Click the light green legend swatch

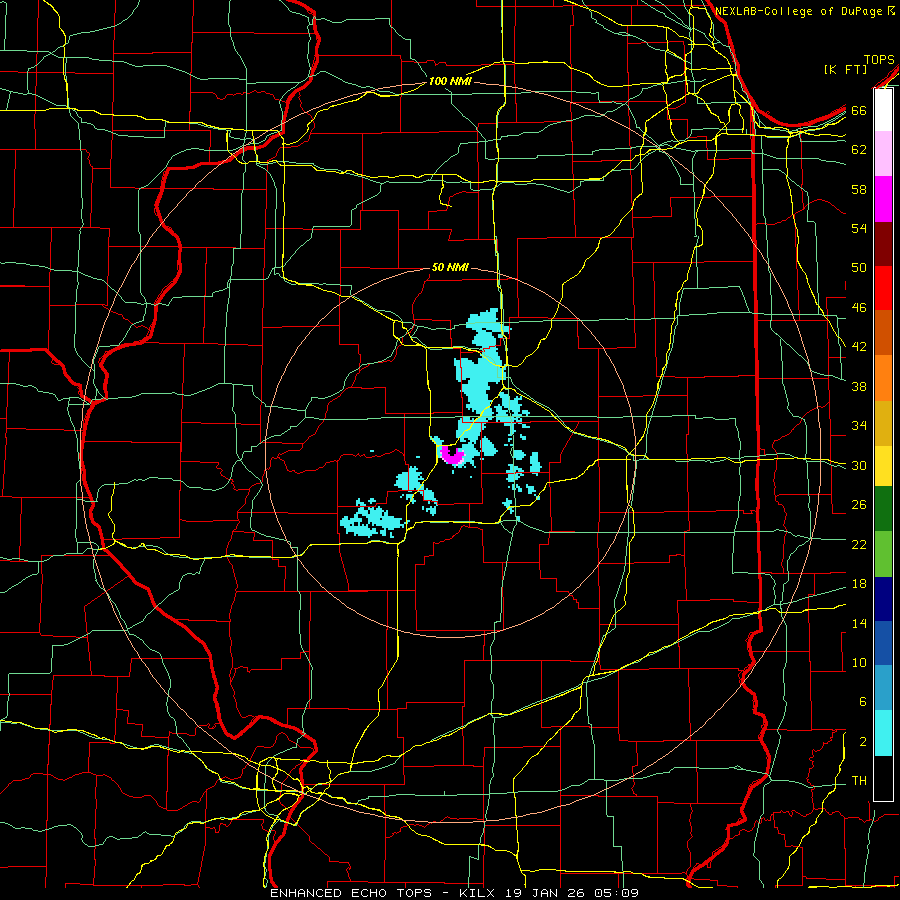[883, 553]
